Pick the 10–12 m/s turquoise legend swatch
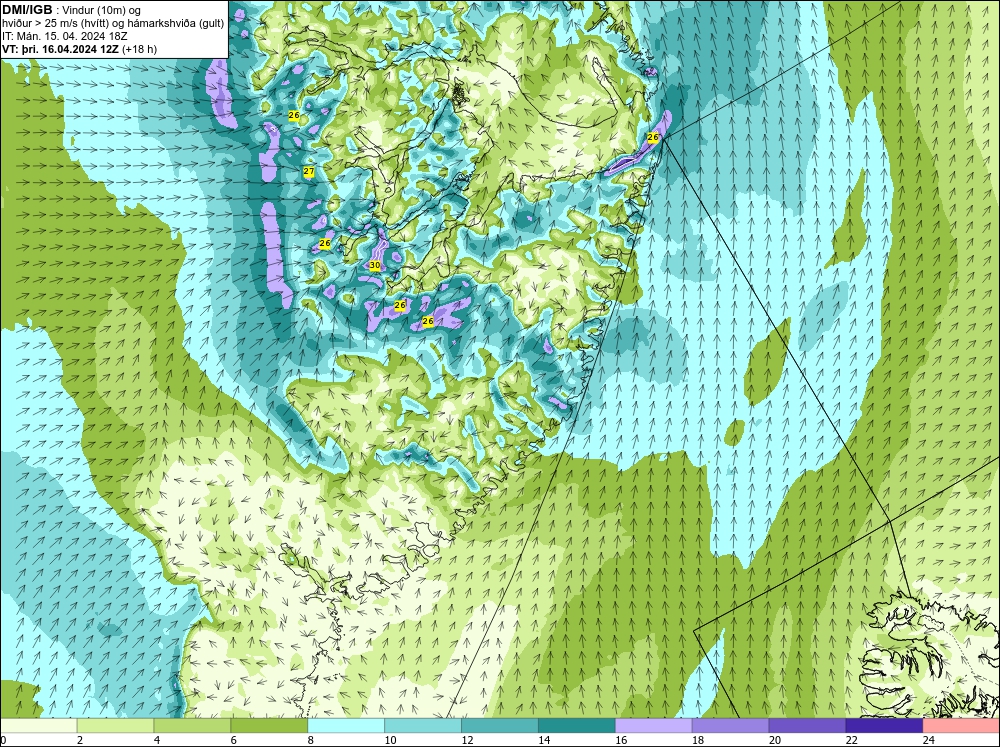1000x747 pixels. [423, 726]
